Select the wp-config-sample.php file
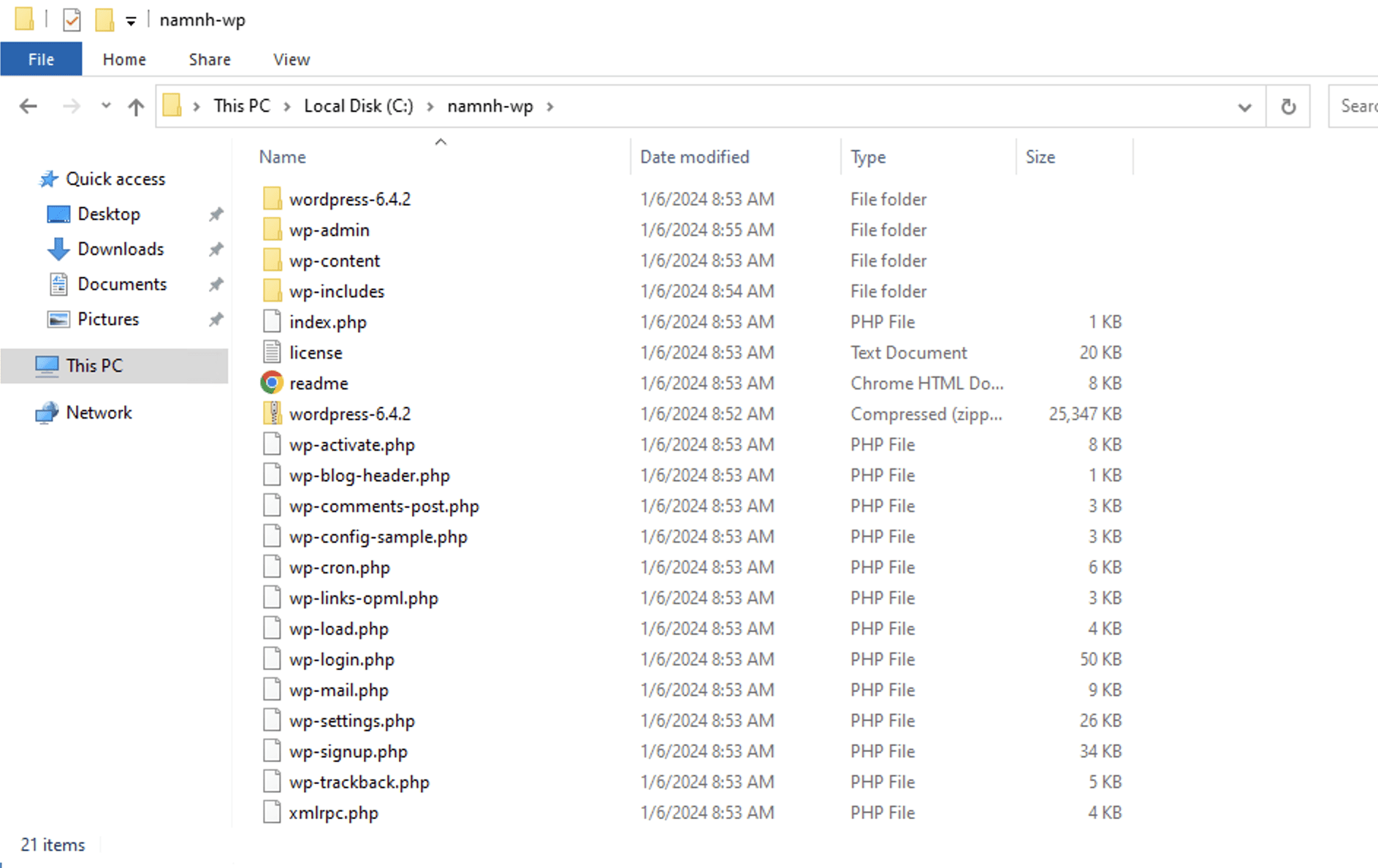Viewport: 1378px width, 868px height. click(378, 536)
